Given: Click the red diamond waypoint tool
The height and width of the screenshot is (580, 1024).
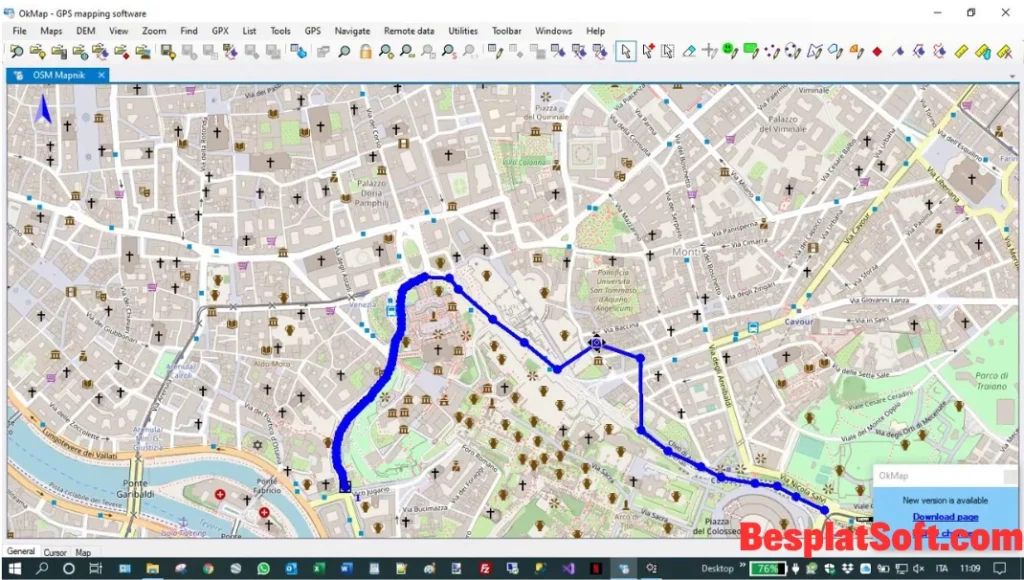Looking at the screenshot, I should pyautogui.click(x=877, y=51).
